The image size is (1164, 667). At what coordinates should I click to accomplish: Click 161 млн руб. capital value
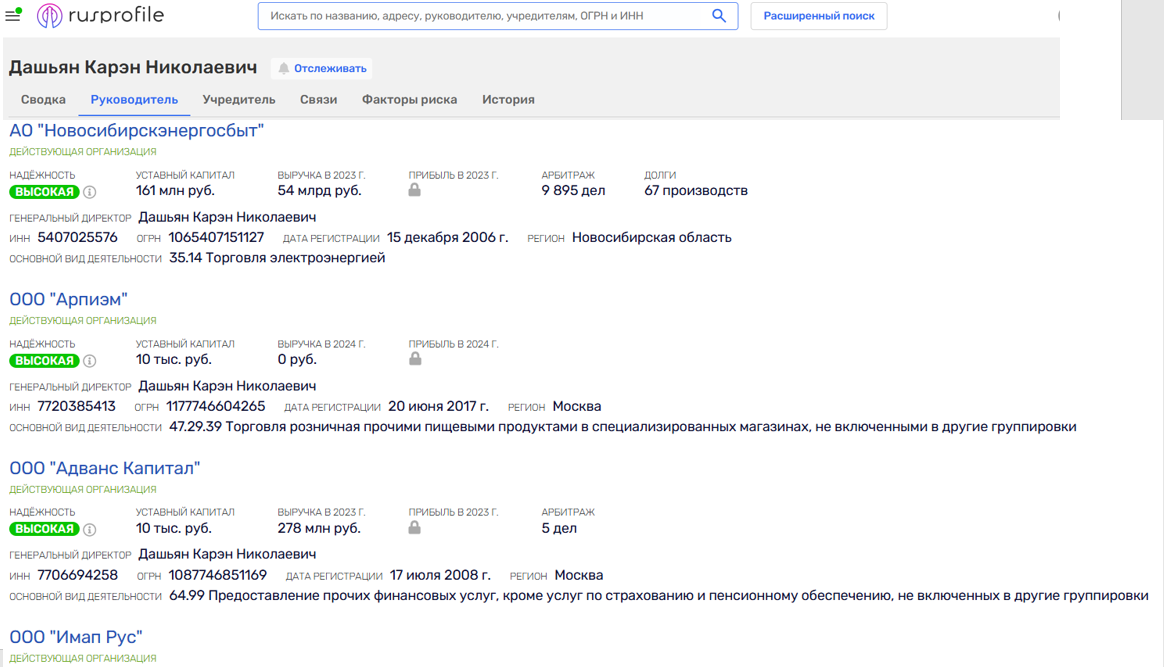pos(175,191)
